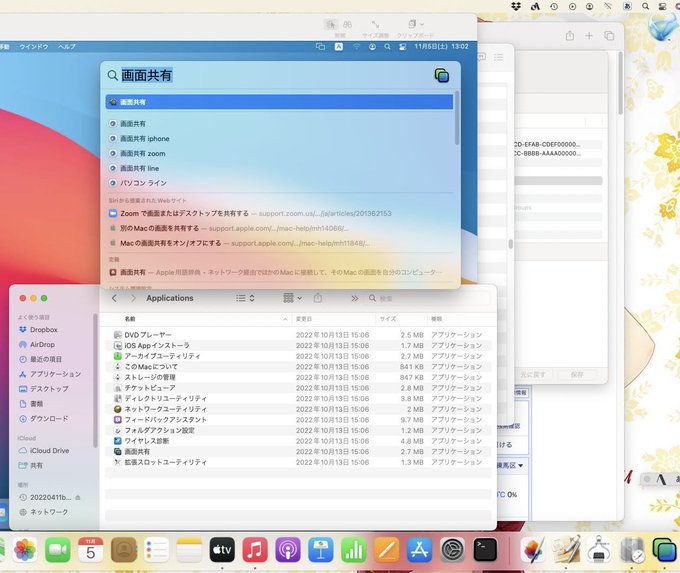The image size is (680, 573).
Task: Select ダウンロード in the Finder sidebar
Action: point(44,419)
